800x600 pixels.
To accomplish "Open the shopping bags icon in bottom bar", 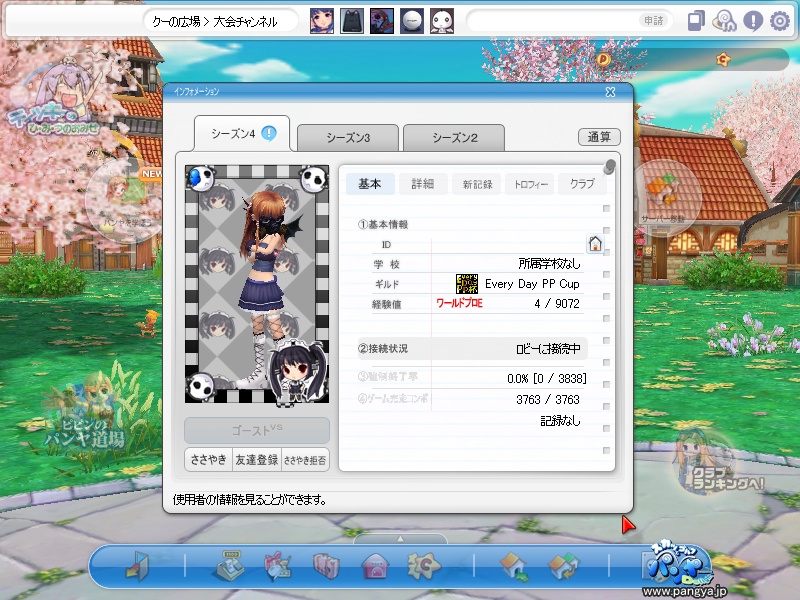I will (x=326, y=565).
